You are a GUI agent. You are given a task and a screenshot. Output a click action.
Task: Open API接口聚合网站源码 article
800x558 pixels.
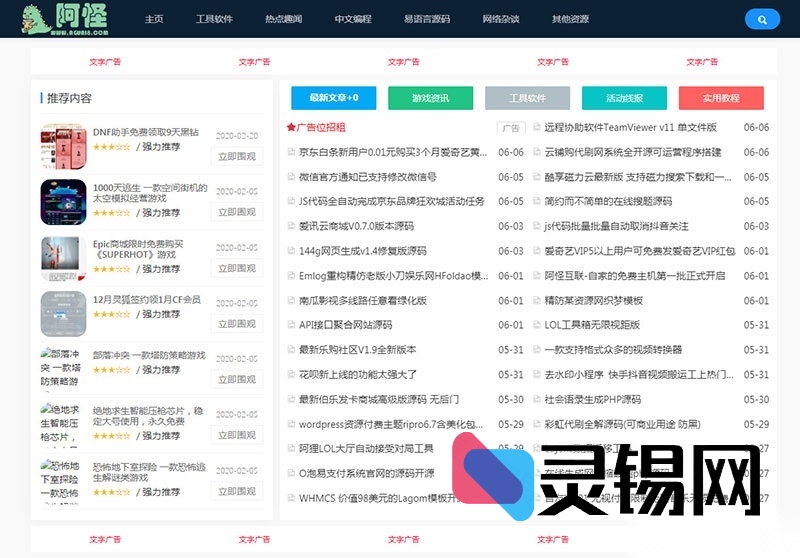tap(345, 325)
